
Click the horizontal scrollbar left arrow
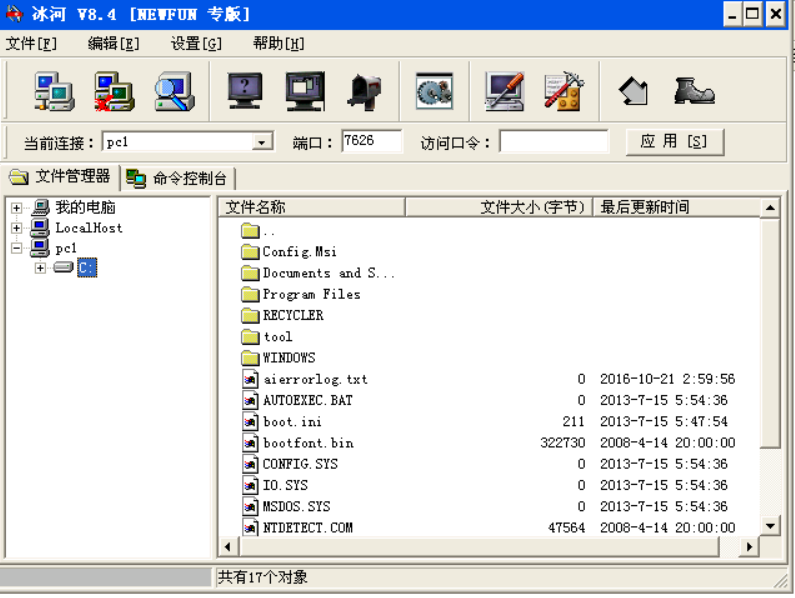point(228,547)
